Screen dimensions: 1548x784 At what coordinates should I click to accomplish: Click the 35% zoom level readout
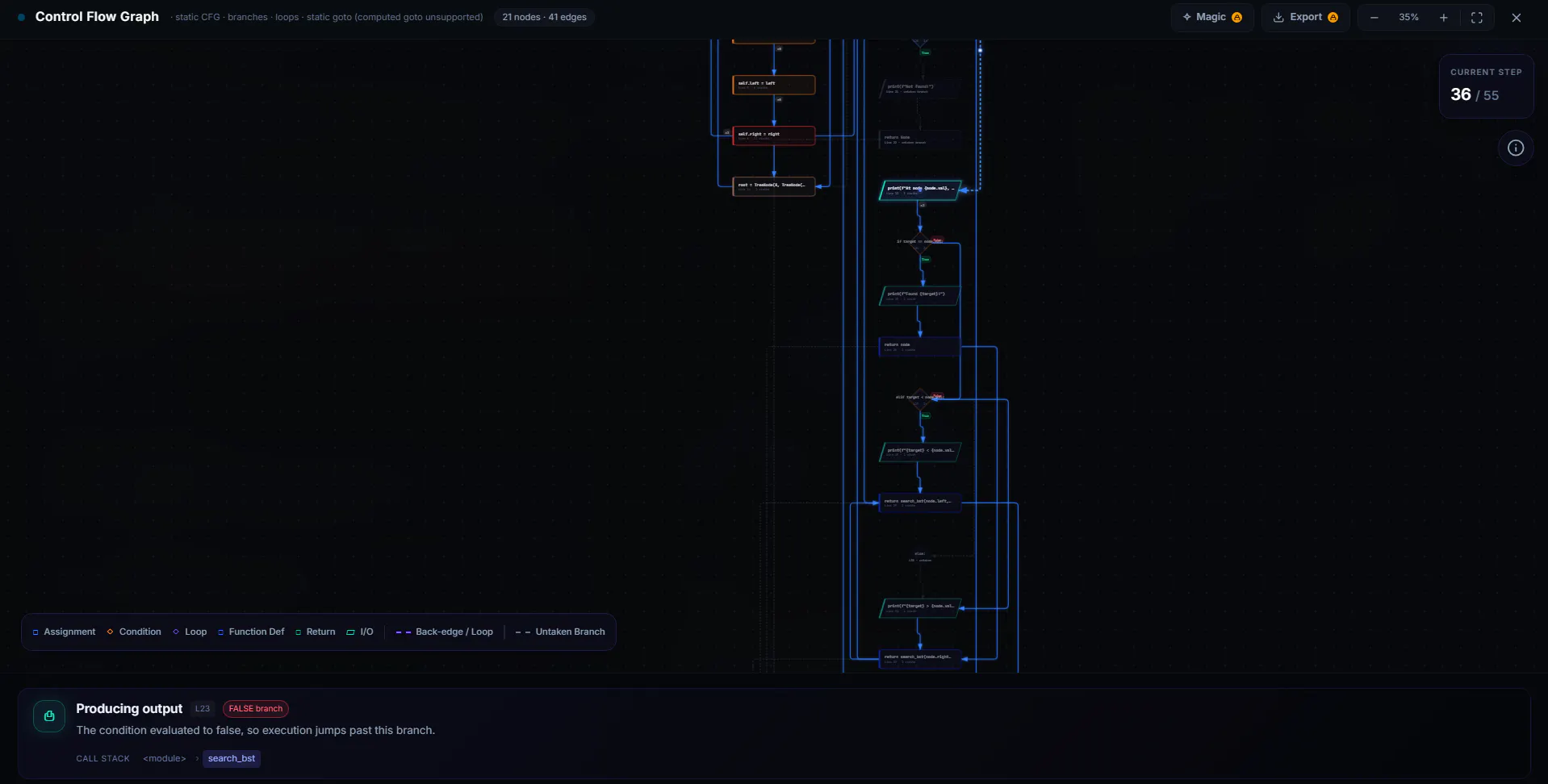[1408, 18]
